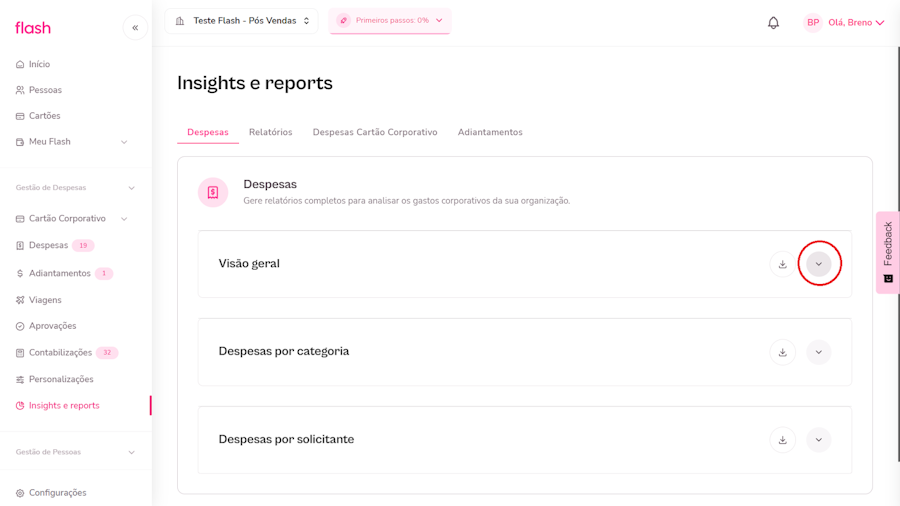
Task: Open Viagens in the sidebar
Action: [45, 300]
